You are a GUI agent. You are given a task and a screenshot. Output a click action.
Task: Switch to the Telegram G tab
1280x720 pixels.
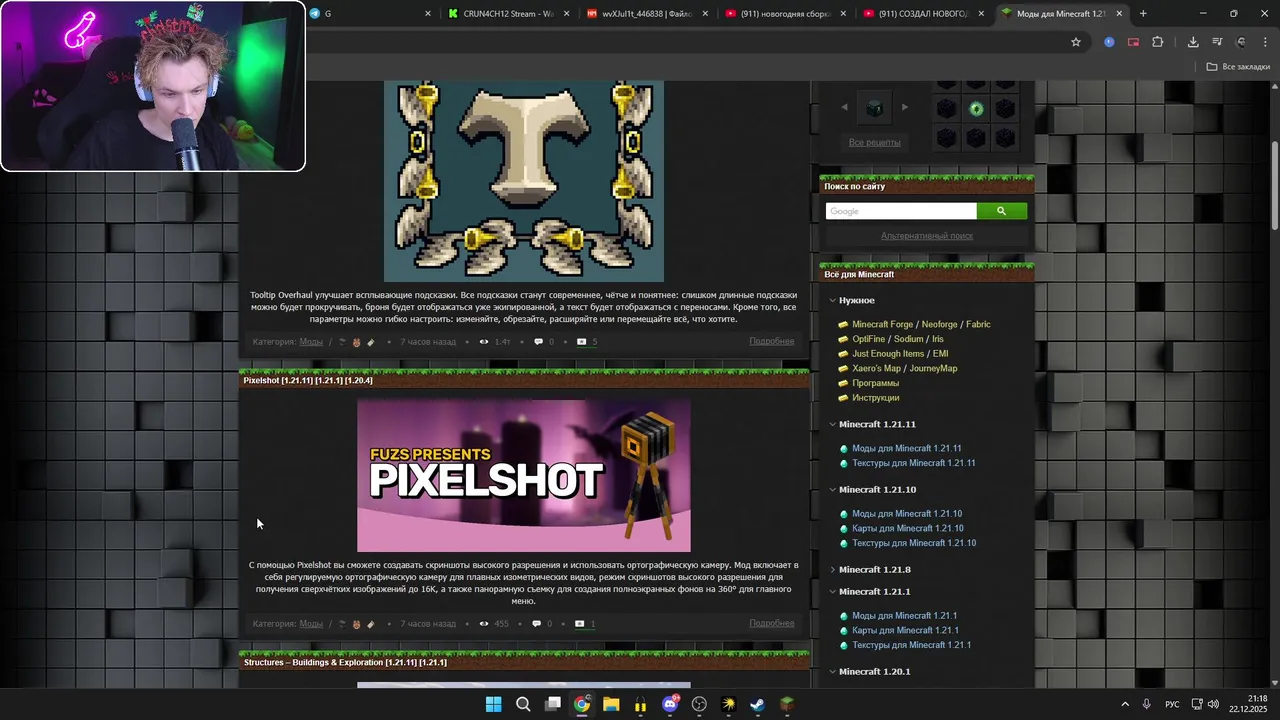pos(370,13)
